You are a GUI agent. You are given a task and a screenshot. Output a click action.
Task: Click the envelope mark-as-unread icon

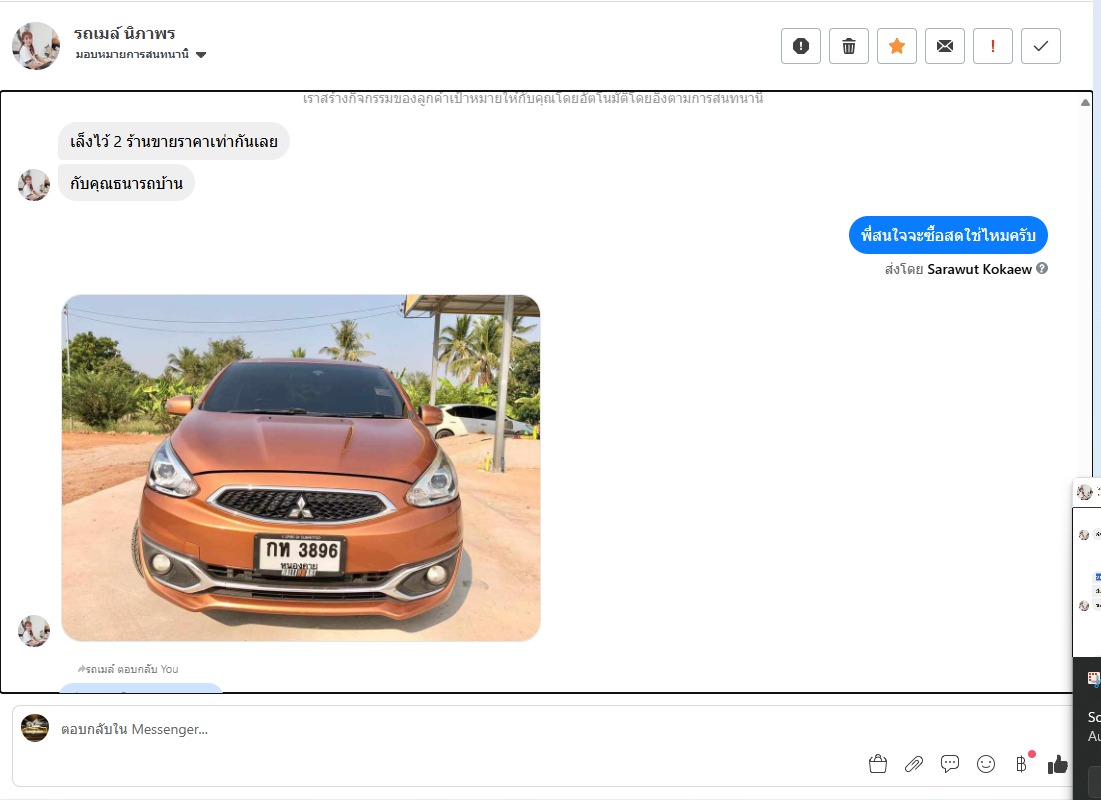[944, 46]
